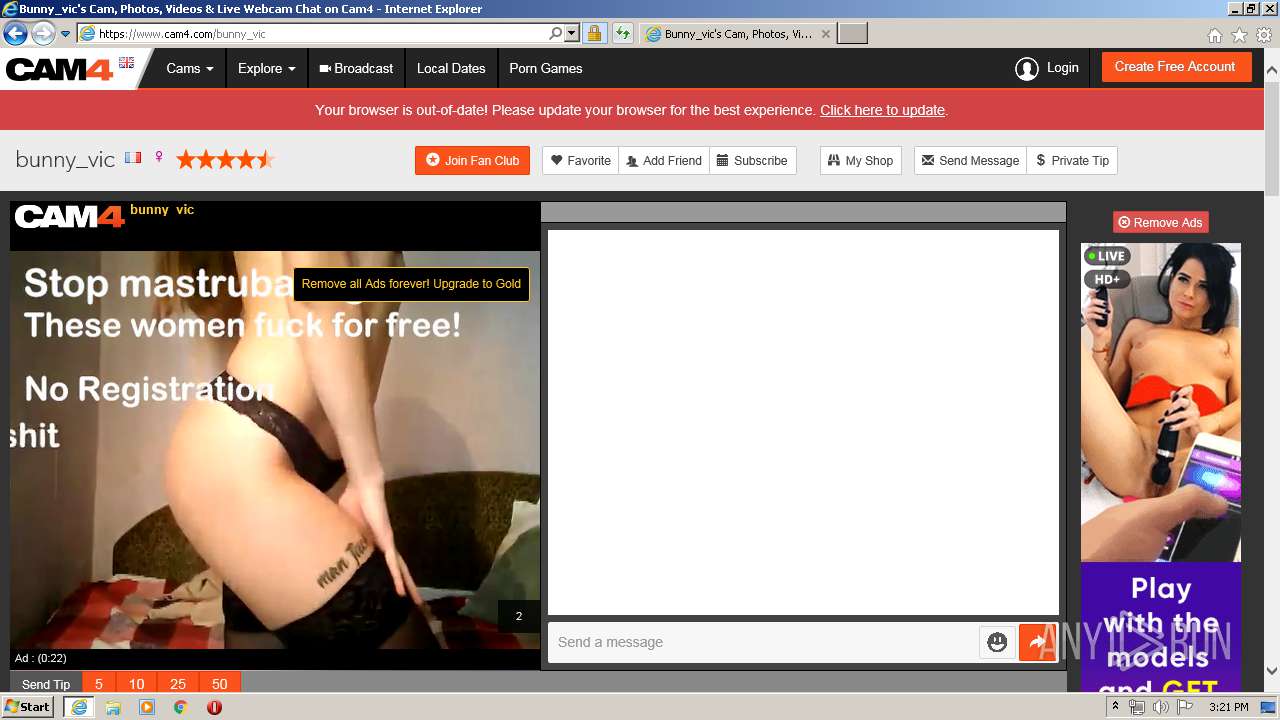Open browser Tools gear icon

[x=1264, y=35]
